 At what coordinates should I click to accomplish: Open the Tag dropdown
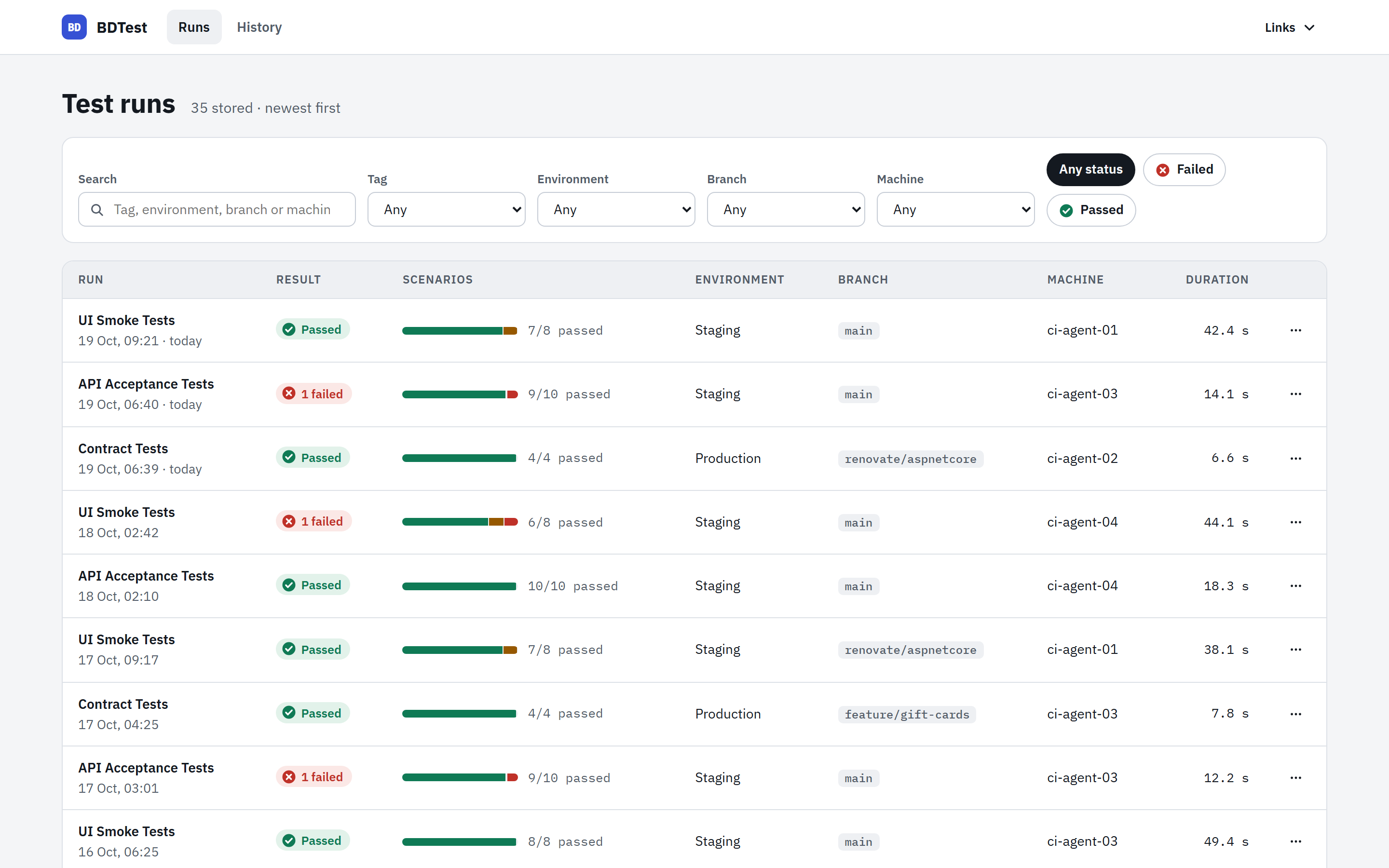coord(446,210)
